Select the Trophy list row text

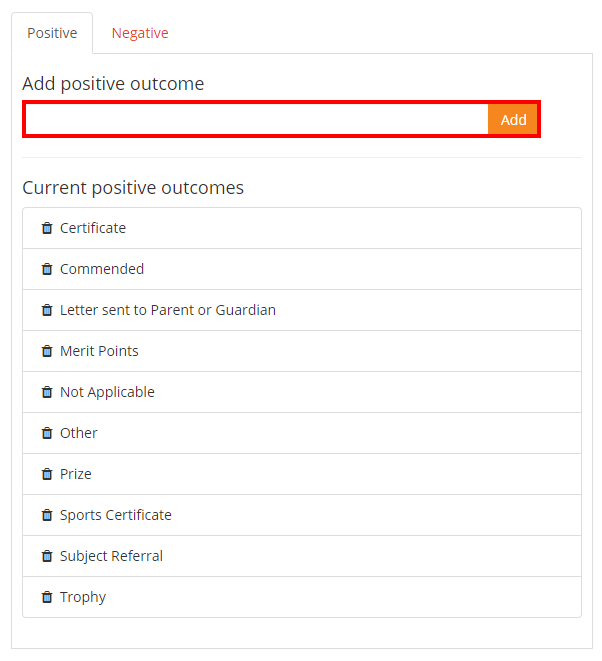[x=83, y=597]
